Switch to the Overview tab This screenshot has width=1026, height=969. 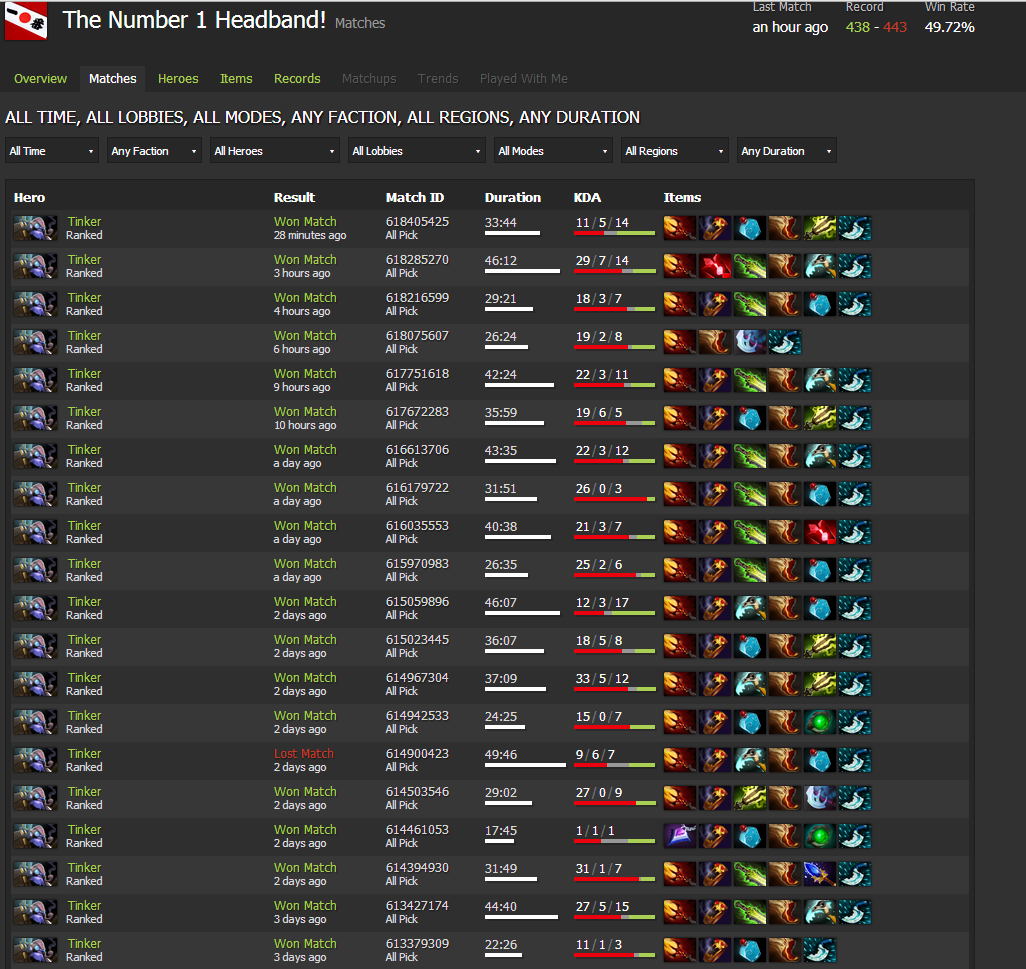click(41, 79)
